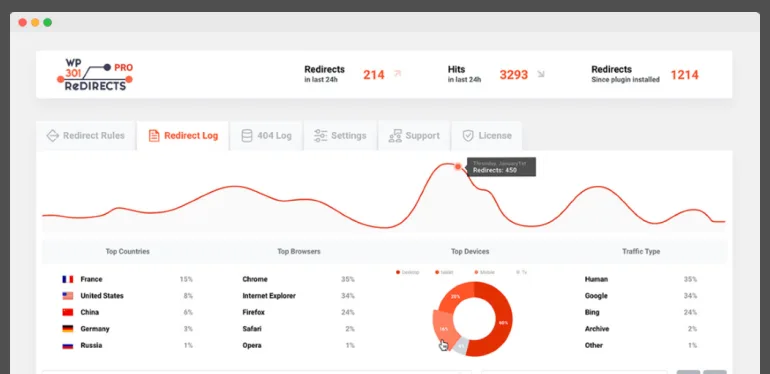The image size is (770, 374).
Task: Click the Top Devices column header
Action: tap(470, 251)
